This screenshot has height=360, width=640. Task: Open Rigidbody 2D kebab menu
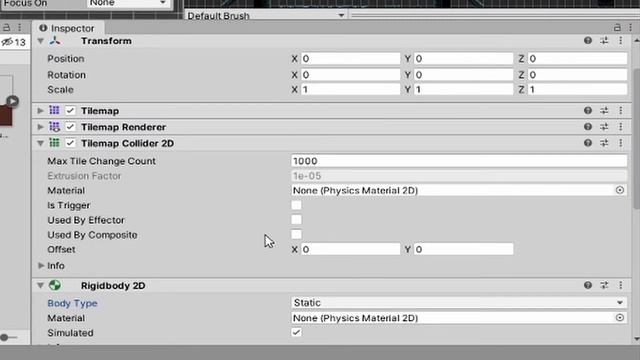[x=621, y=285]
